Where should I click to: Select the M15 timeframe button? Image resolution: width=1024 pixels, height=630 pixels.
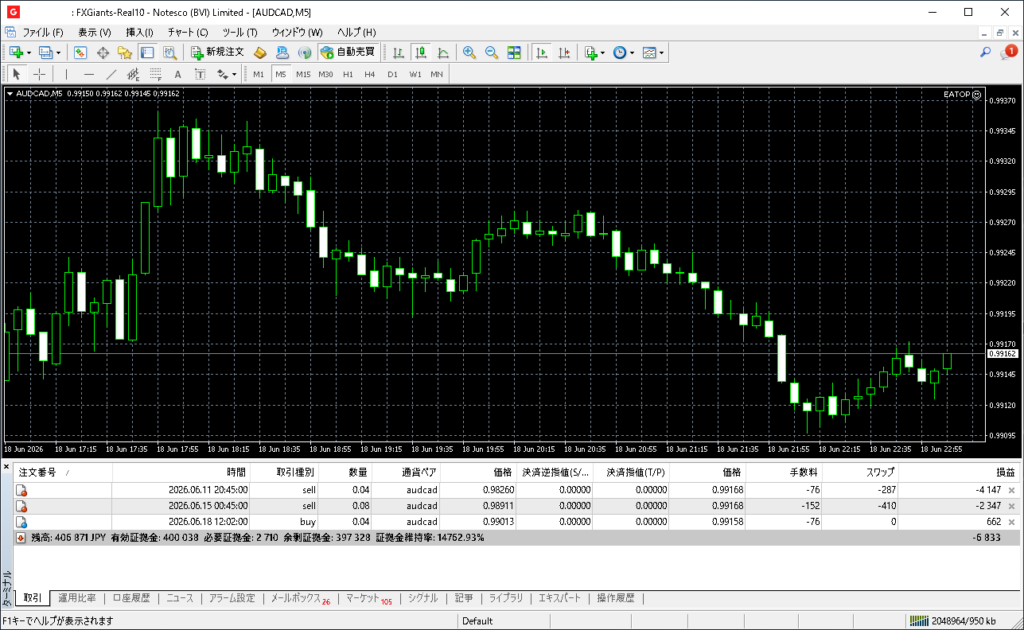[x=303, y=74]
